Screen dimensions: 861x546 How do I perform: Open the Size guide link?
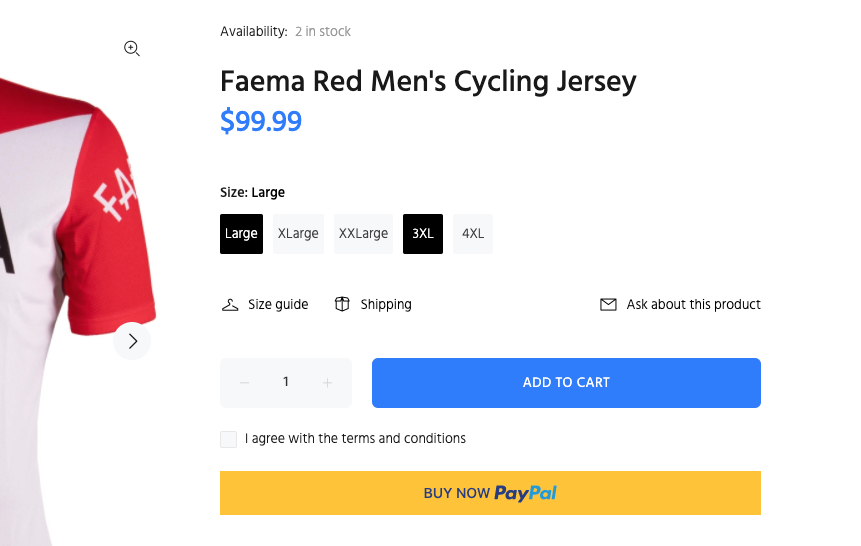point(278,304)
